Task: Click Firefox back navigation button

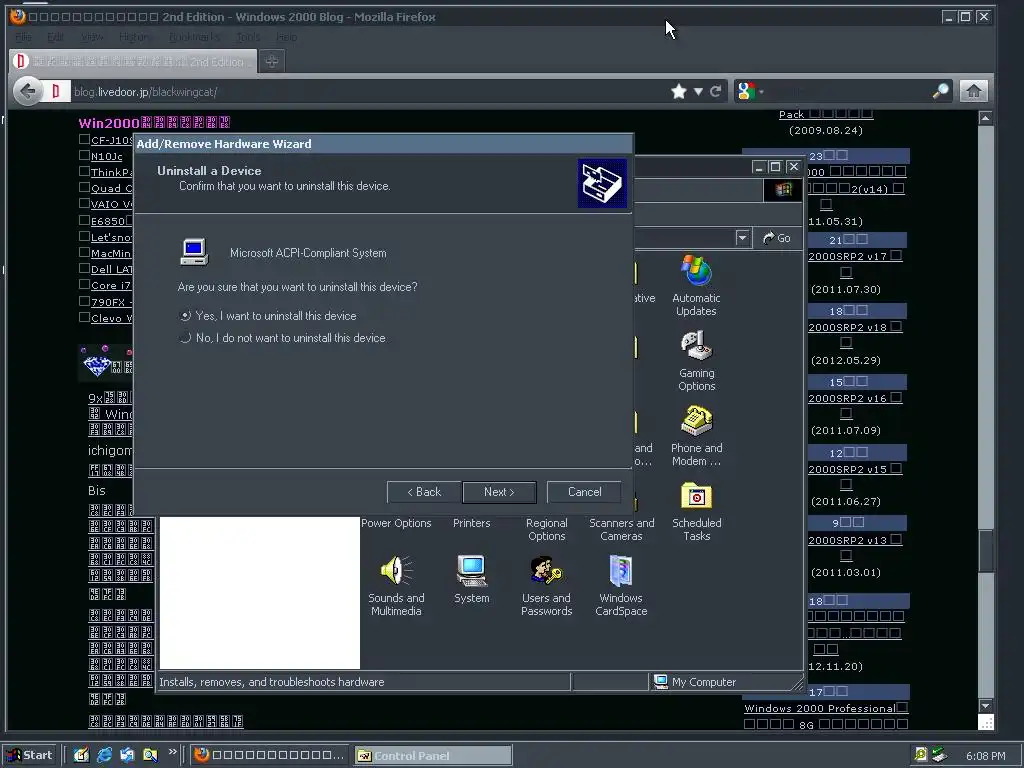Action: click(27, 91)
